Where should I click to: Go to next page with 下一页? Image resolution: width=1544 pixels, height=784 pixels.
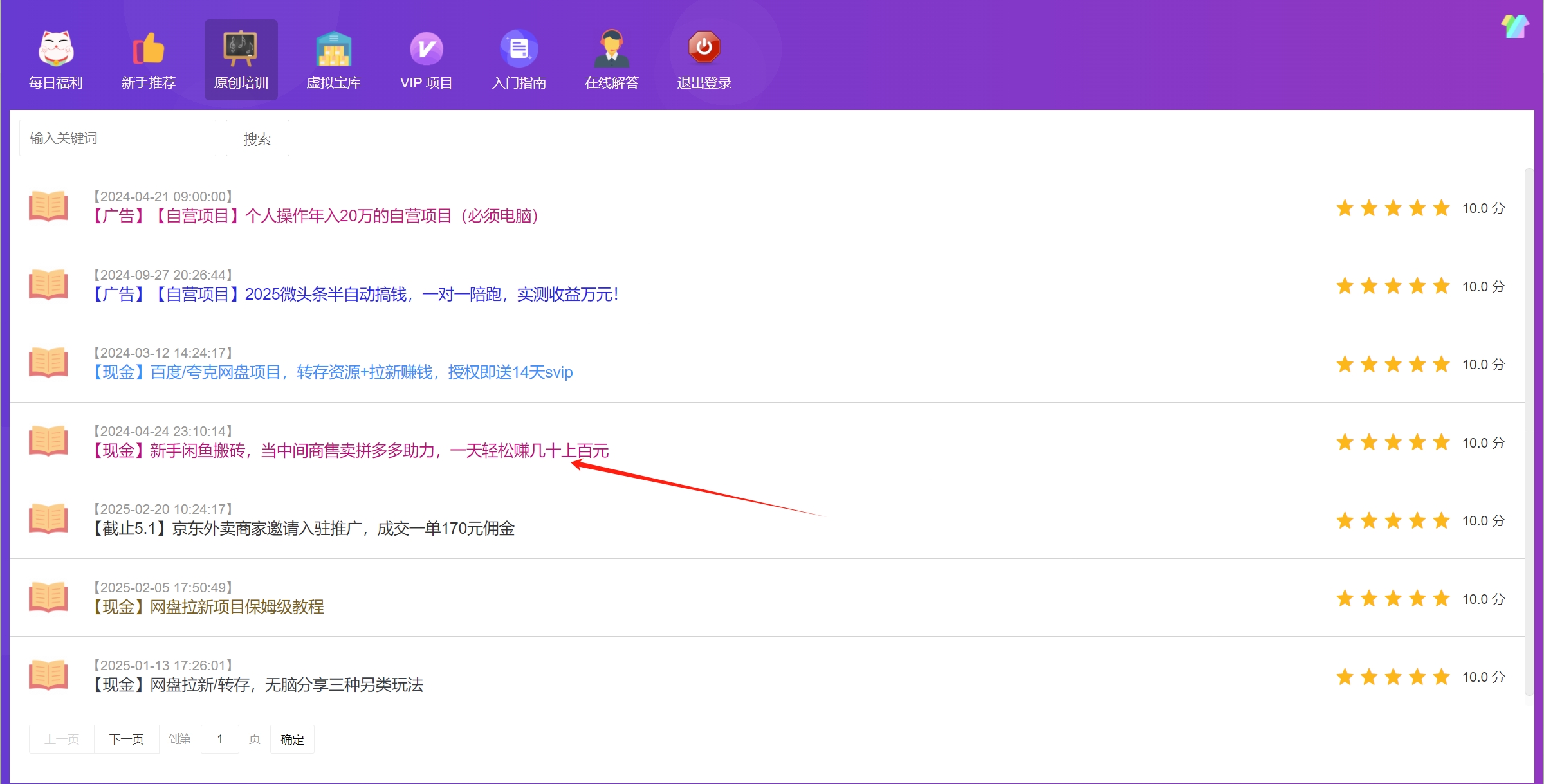[x=127, y=739]
